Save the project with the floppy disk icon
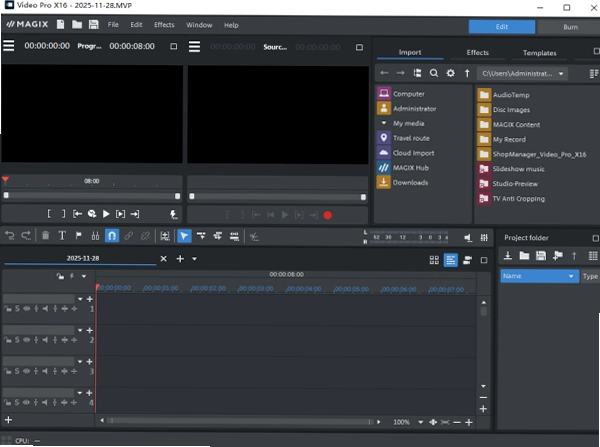Image resolution: width=600 pixels, height=447 pixels. coord(93,24)
